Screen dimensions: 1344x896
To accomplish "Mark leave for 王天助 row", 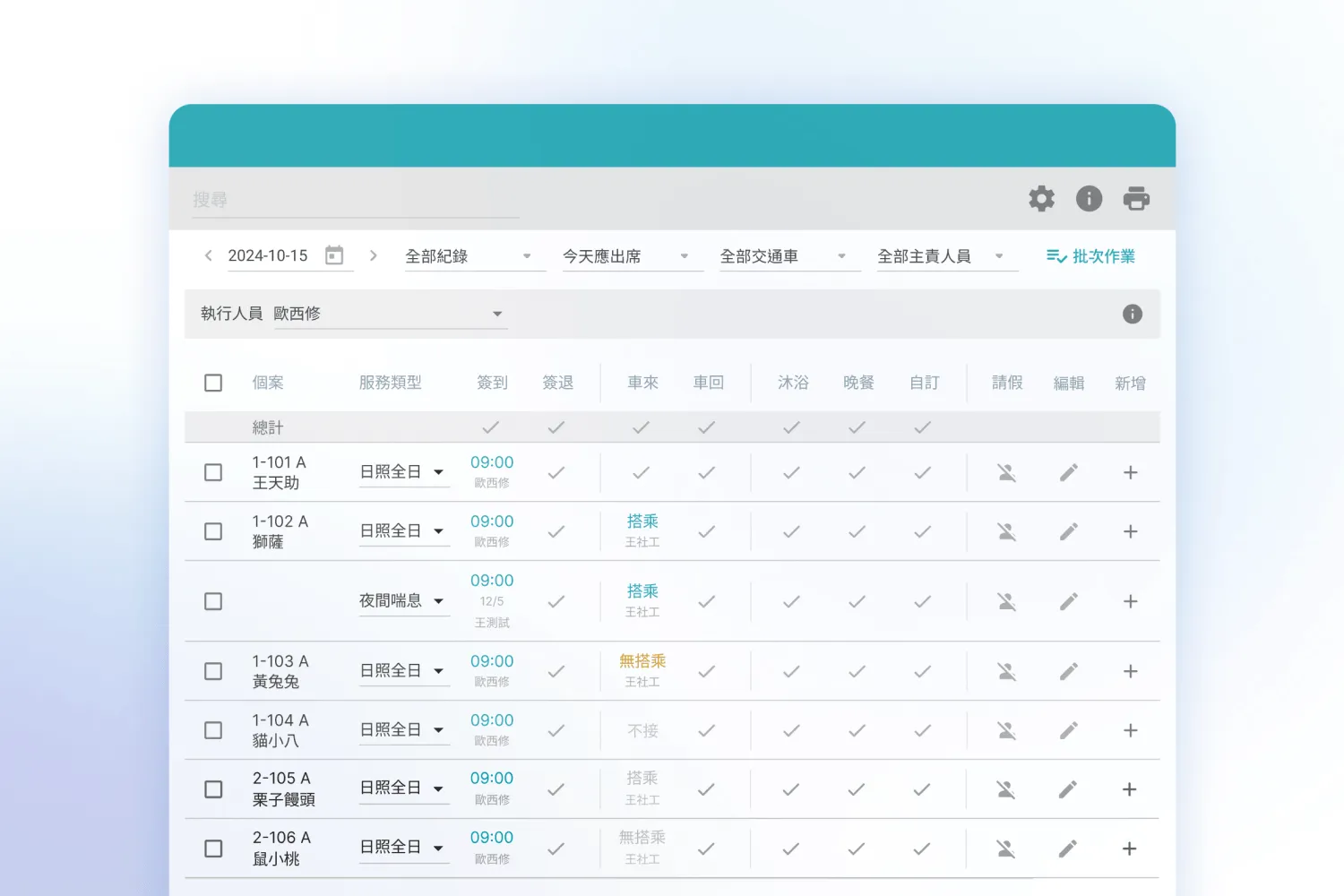I will [1007, 472].
